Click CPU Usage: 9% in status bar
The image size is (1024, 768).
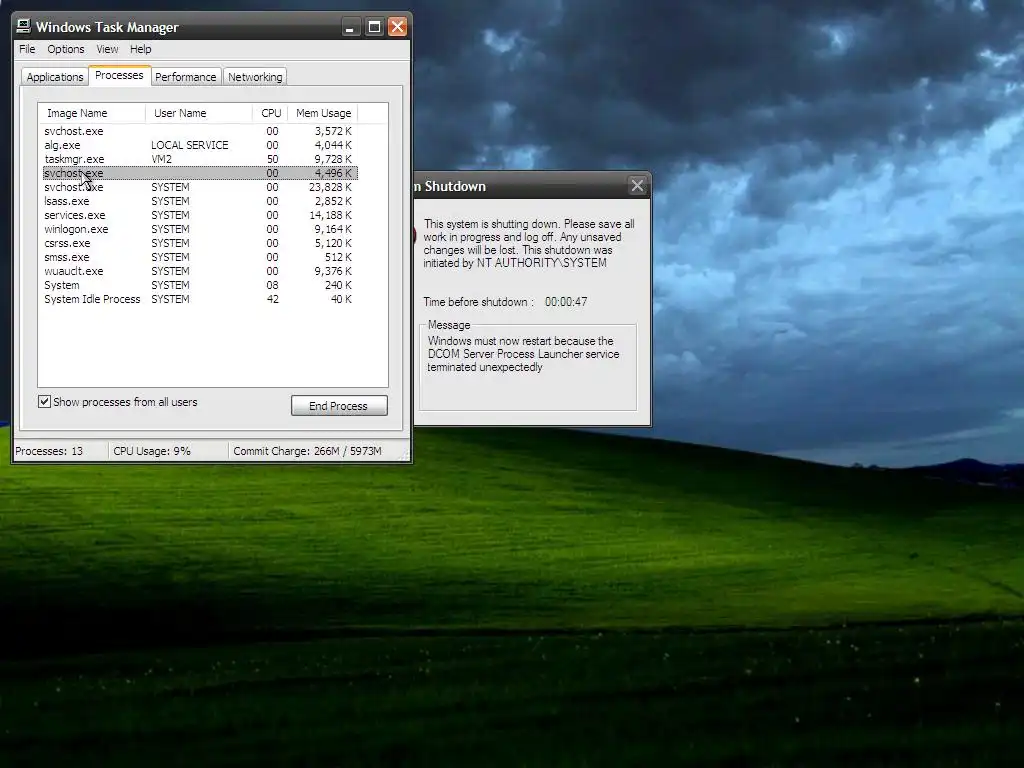click(152, 451)
